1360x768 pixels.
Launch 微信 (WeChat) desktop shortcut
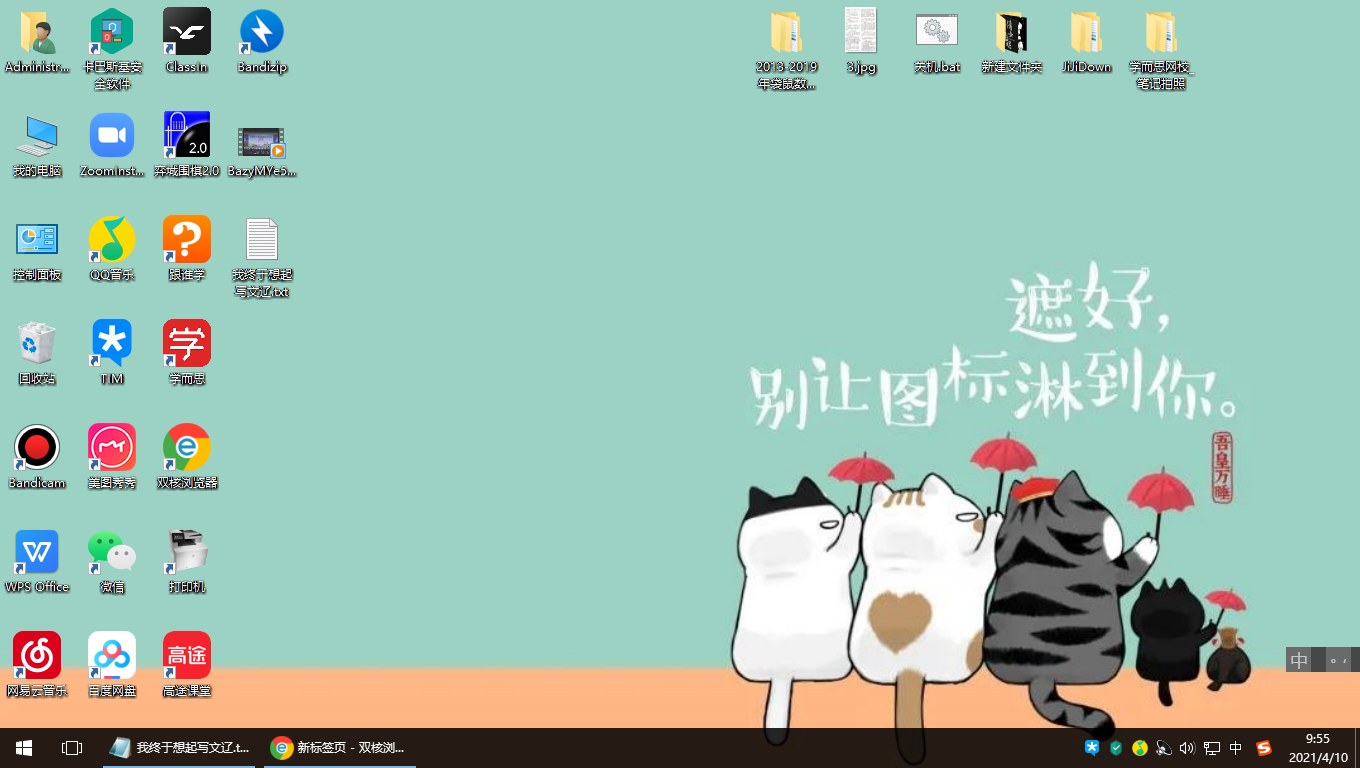[x=112, y=562]
